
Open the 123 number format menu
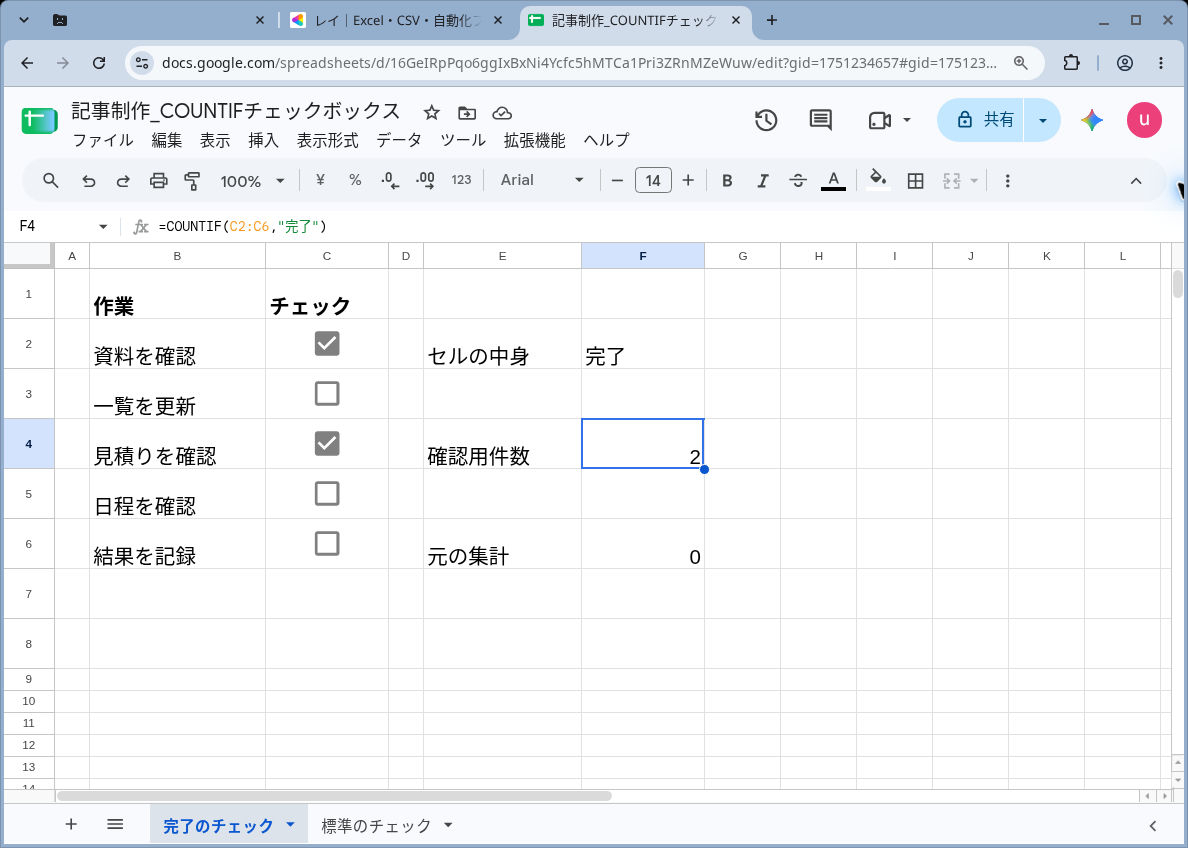(461, 180)
